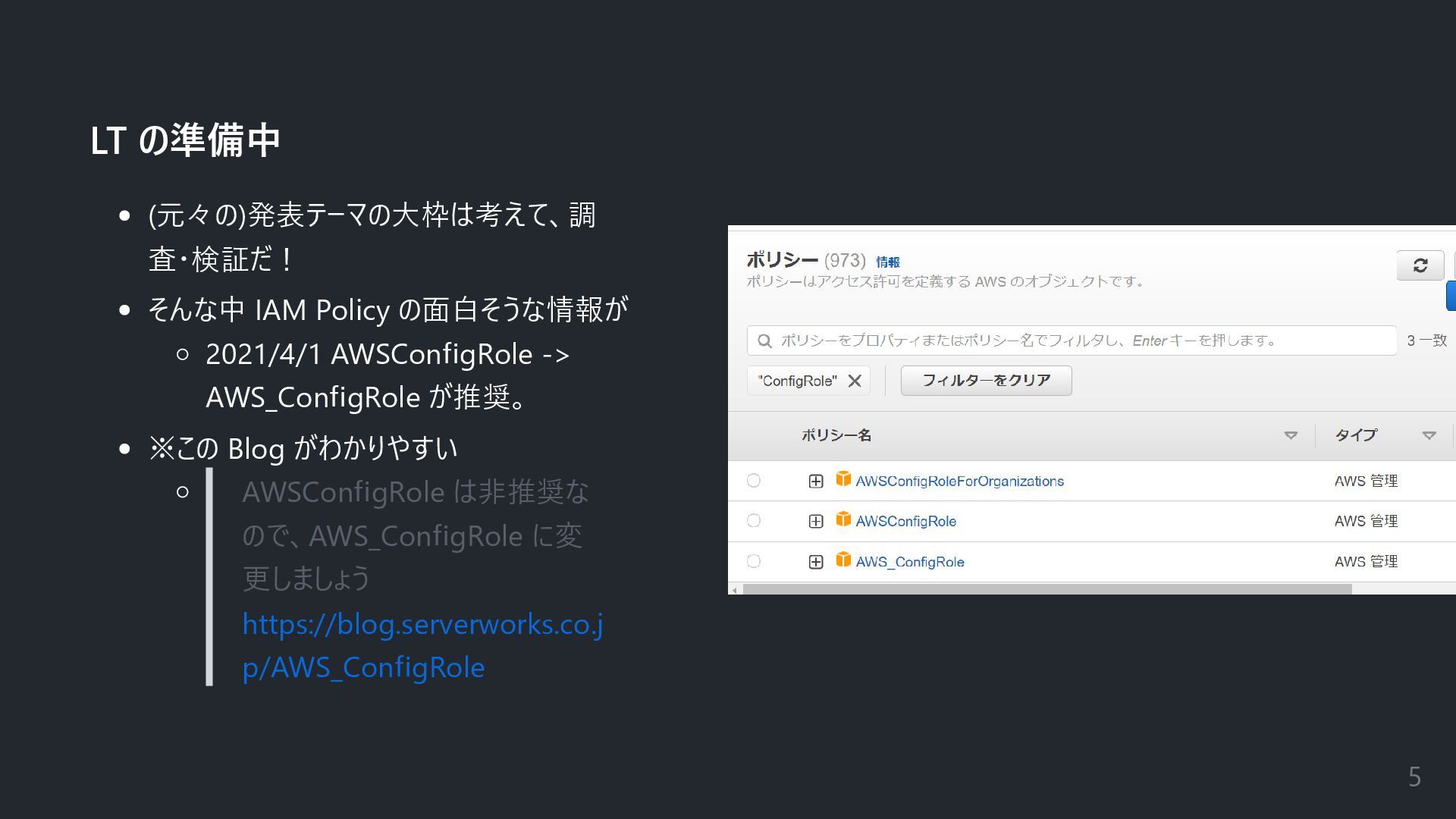Expand the AWSConfigRole policy row details

pyautogui.click(x=816, y=521)
